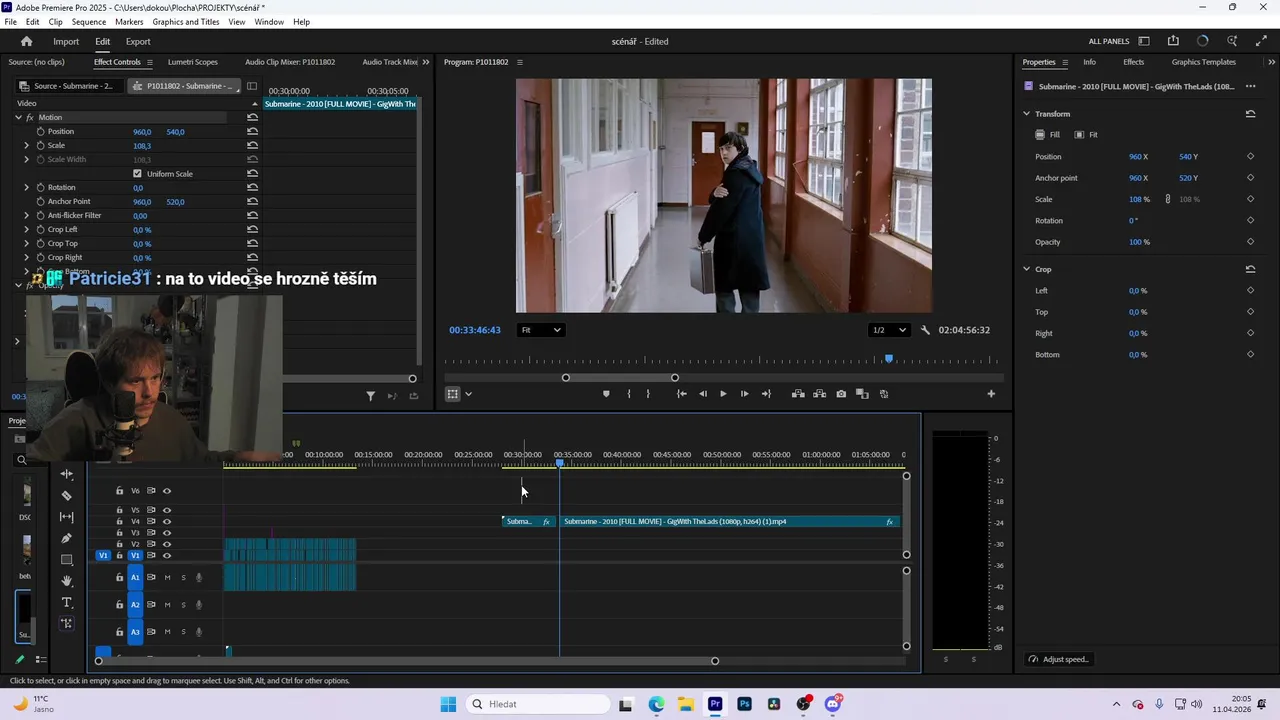Toggle full screen video icon
The image size is (1280, 720).
[x=1261, y=41]
